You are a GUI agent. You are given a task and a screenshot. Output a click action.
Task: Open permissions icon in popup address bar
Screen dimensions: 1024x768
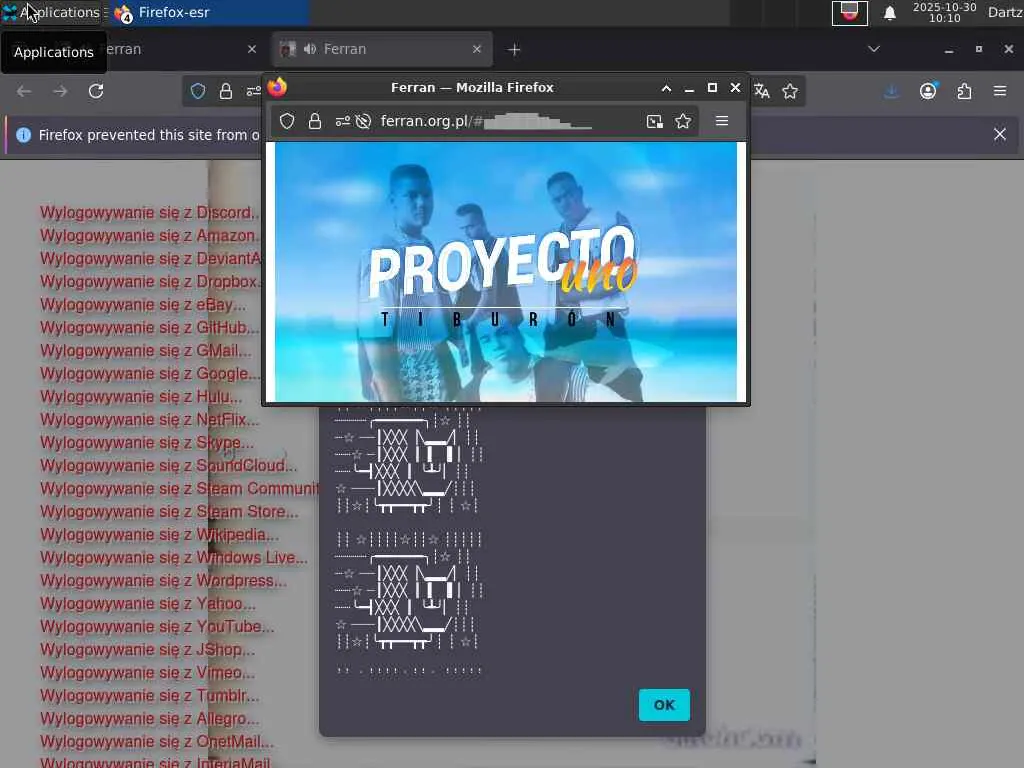click(343, 121)
